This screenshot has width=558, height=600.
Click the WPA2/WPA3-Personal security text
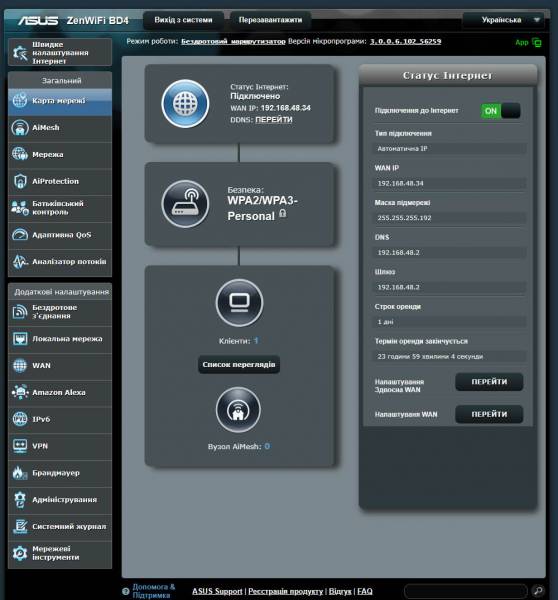262,209
